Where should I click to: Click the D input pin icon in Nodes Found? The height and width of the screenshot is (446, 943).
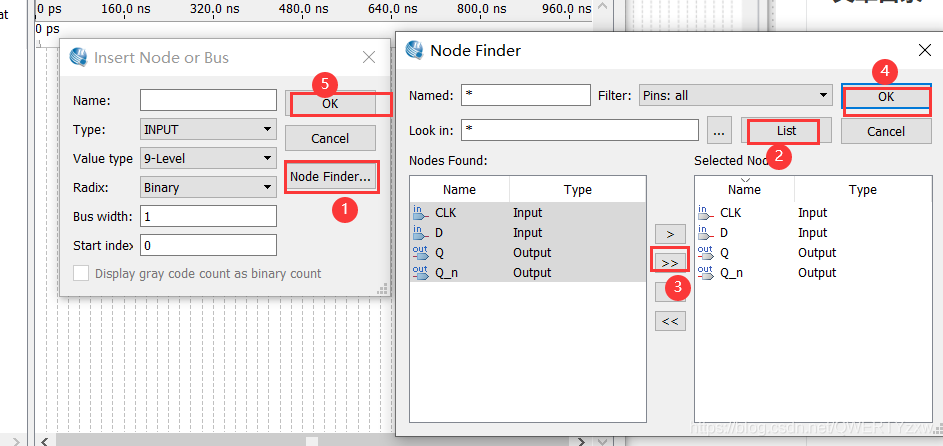[x=420, y=232]
